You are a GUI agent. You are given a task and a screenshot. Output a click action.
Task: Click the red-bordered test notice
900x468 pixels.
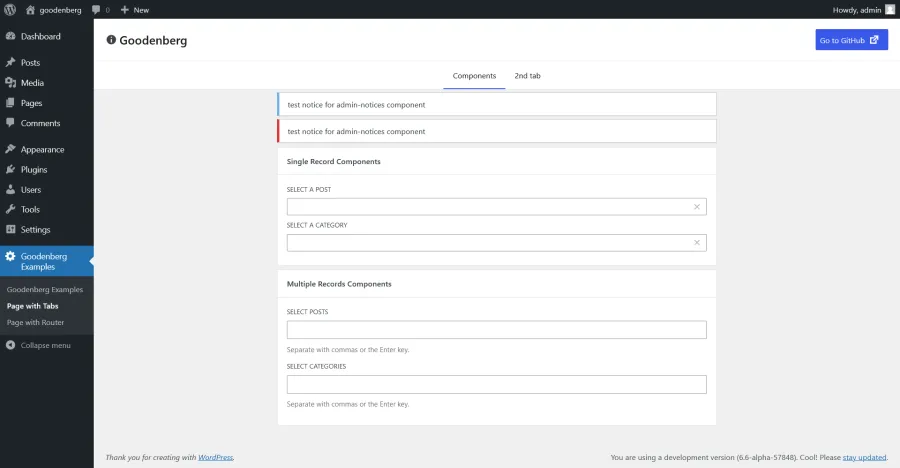(496, 131)
